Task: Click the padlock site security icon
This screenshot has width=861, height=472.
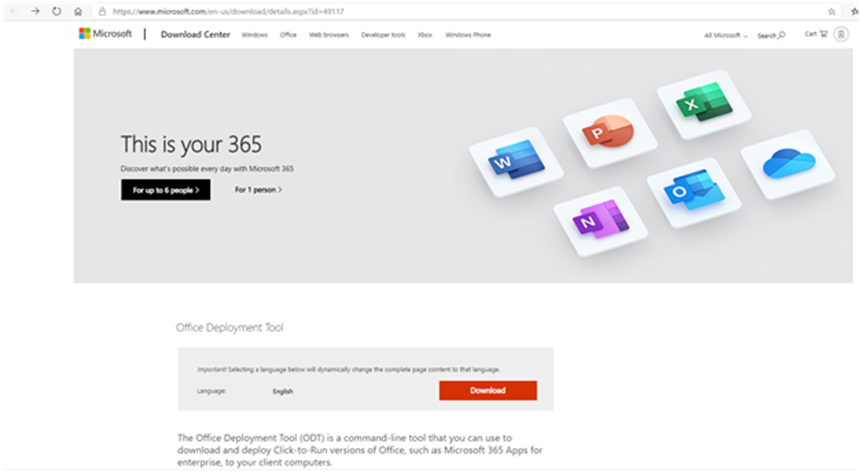Action: pyautogui.click(x=102, y=11)
